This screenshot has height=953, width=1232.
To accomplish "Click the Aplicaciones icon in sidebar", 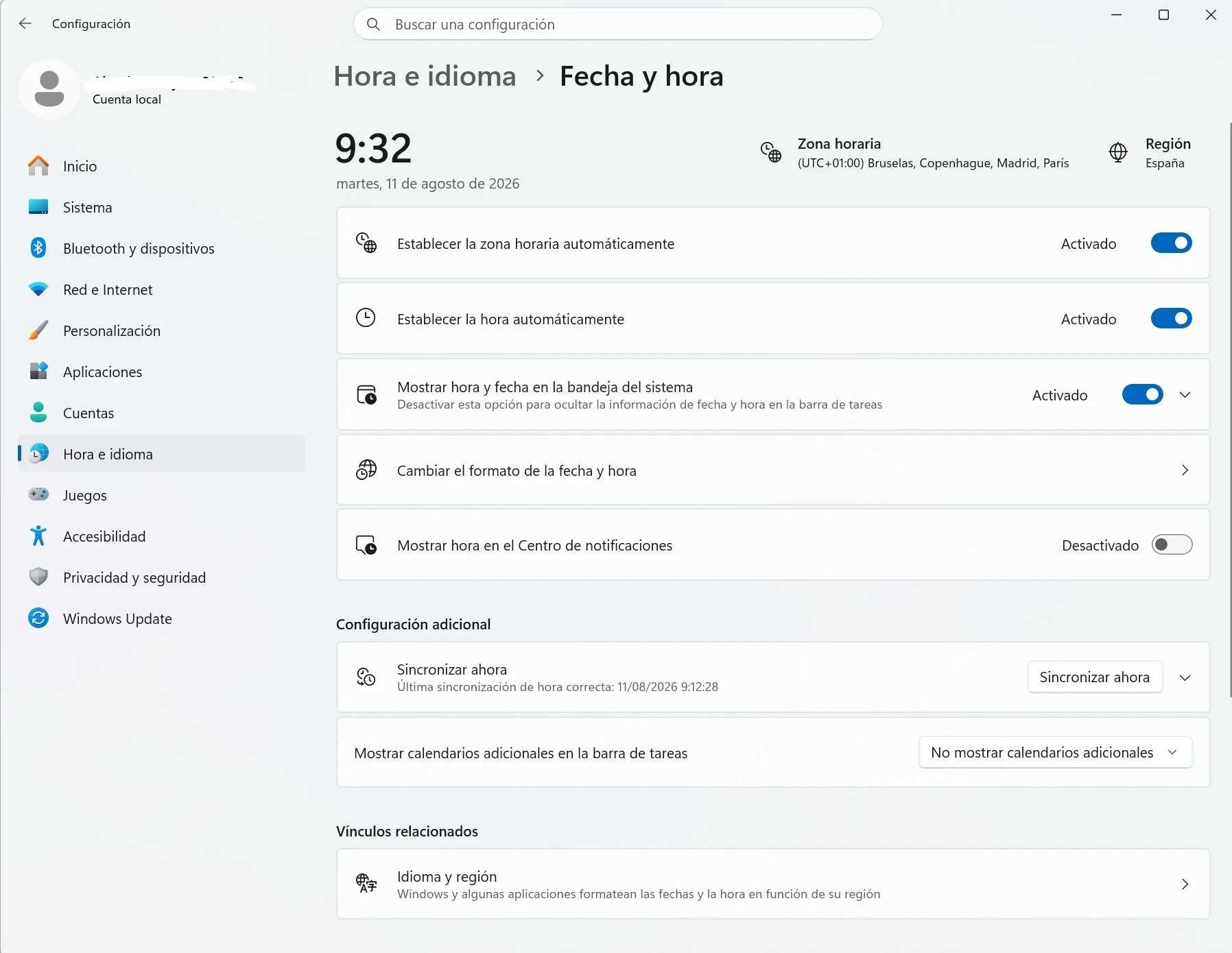I will coord(38,372).
